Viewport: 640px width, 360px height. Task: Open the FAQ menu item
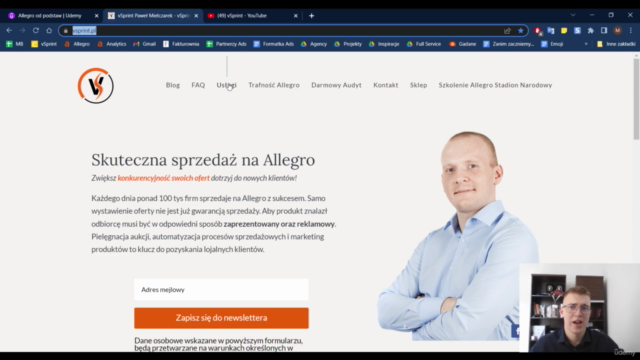[x=198, y=85]
